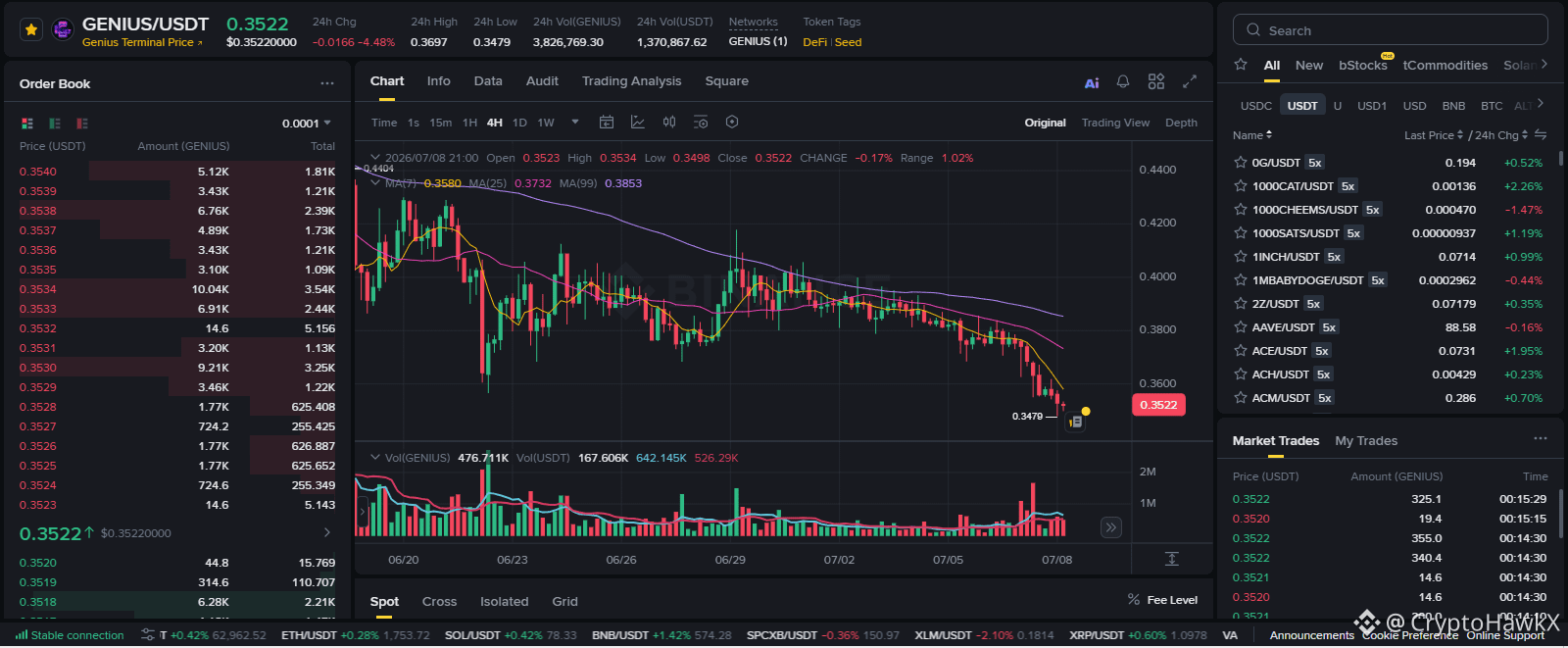Screen dimensions: 1568x648
Task: Open the go-to-date calendar icon
Action: click(x=607, y=123)
